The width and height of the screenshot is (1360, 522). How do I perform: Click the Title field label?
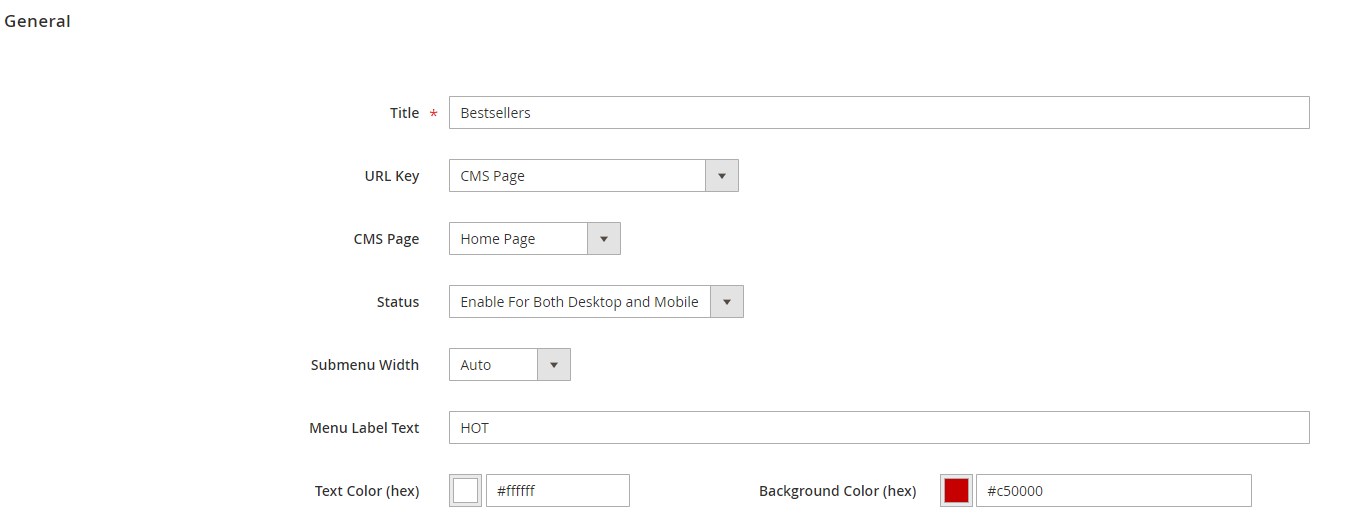[x=404, y=113]
